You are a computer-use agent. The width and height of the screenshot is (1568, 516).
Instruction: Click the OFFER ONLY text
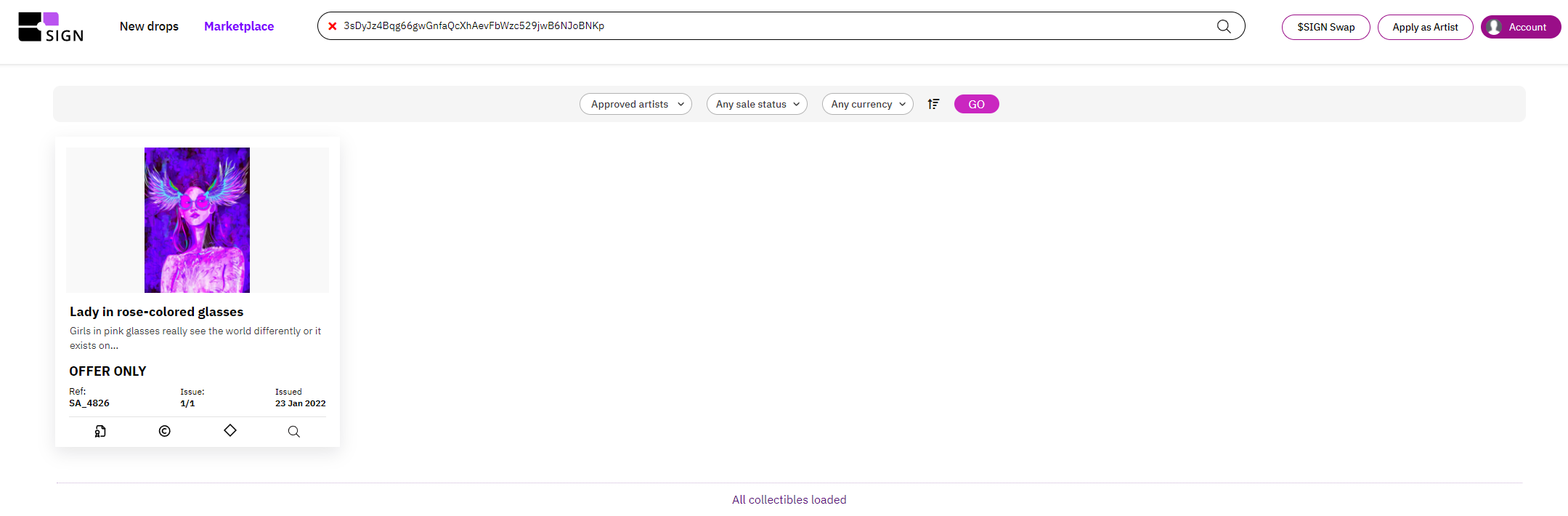point(107,371)
